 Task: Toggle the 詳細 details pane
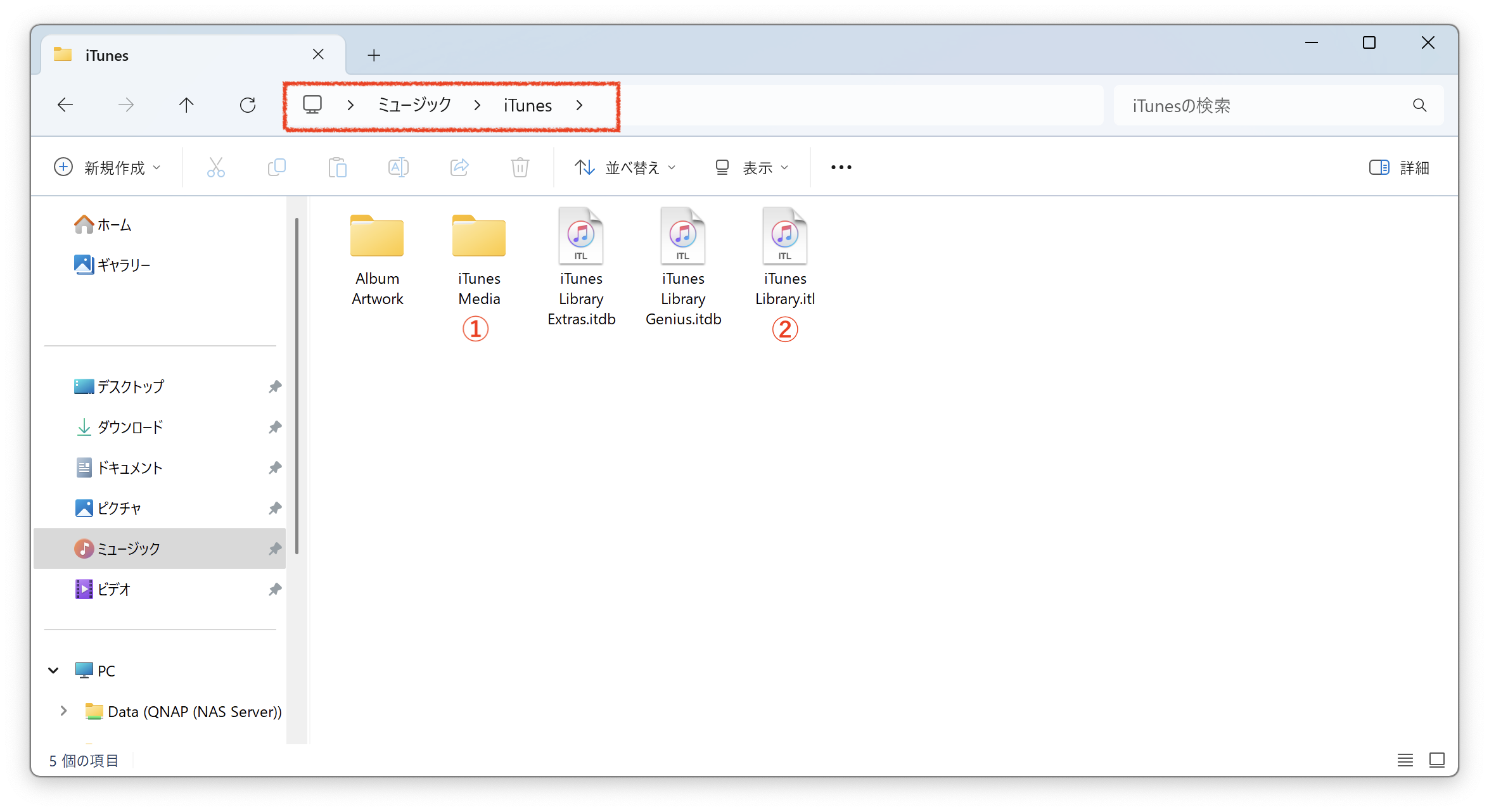pyautogui.click(x=1399, y=168)
